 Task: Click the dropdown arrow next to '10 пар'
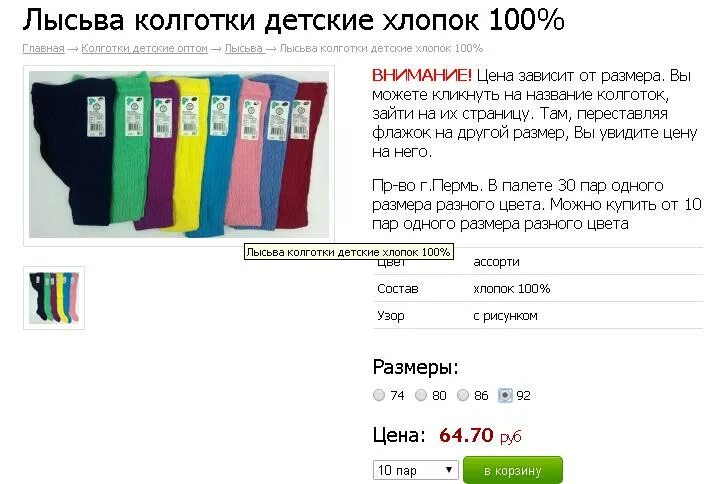(449, 470)
